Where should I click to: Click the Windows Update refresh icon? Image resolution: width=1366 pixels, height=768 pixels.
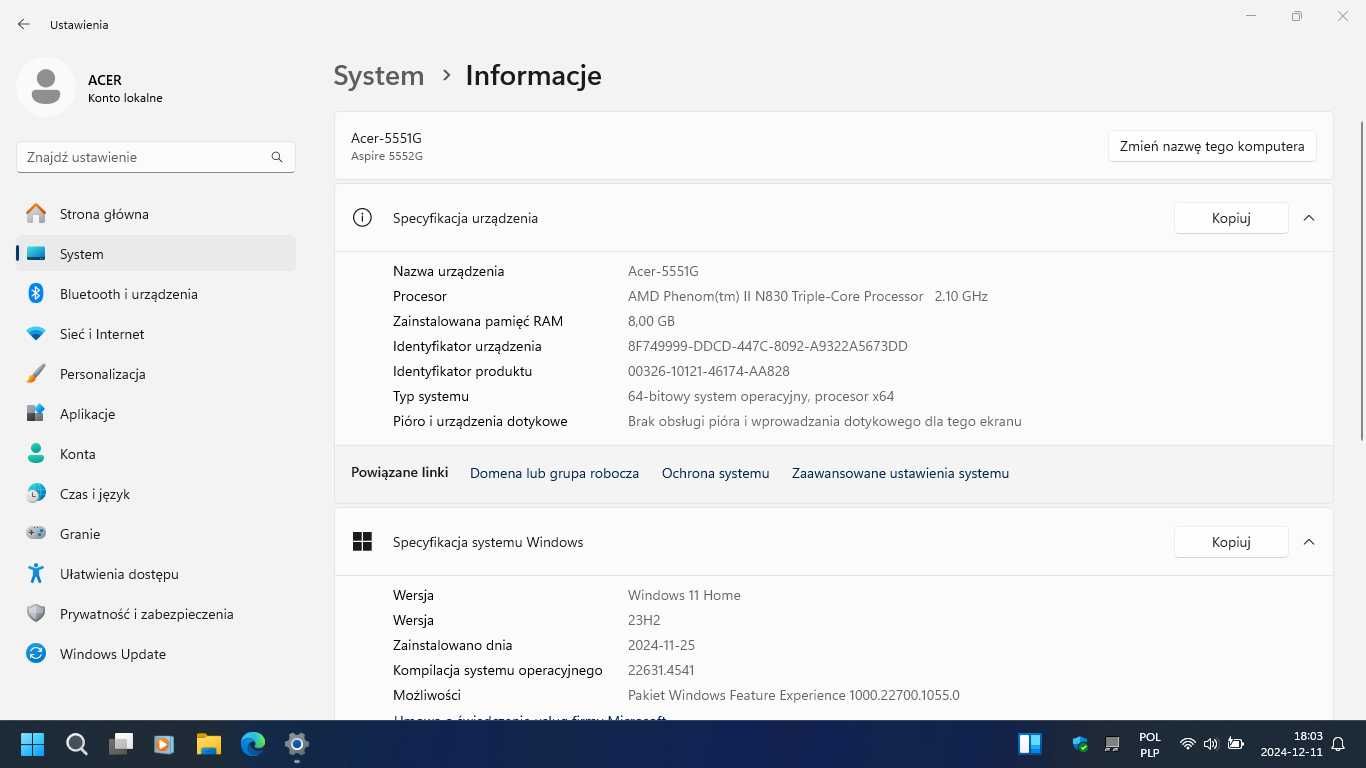click(x=36, y=653)
